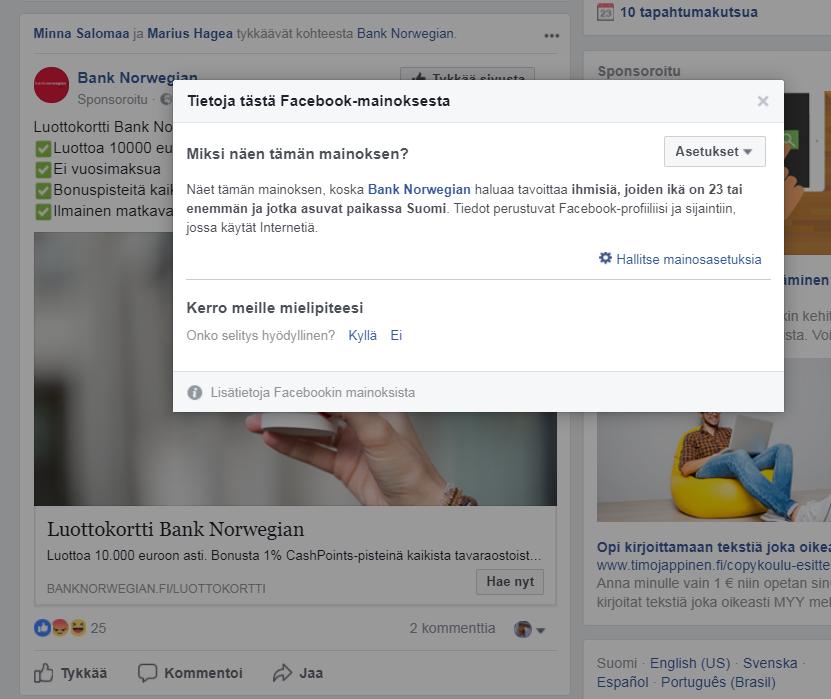831x699 pixels.
Task: Click the Tykkää like button
Action: click(70, 673)
